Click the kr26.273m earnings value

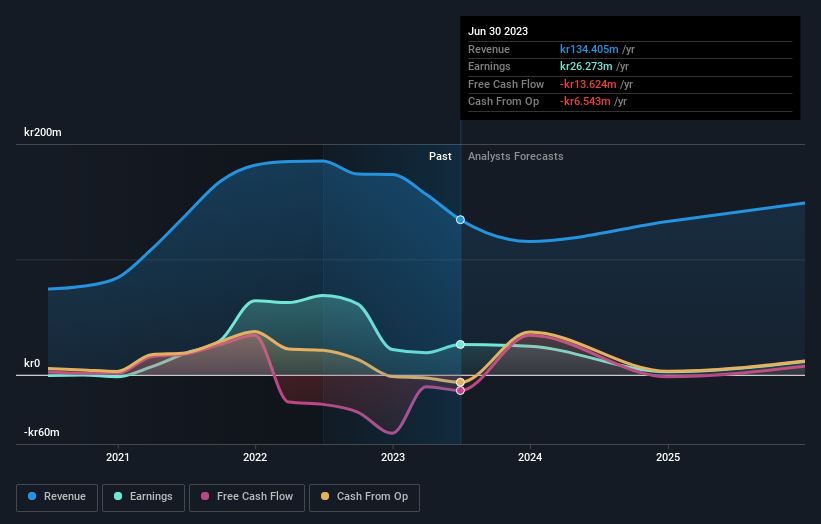click(586, 66)
